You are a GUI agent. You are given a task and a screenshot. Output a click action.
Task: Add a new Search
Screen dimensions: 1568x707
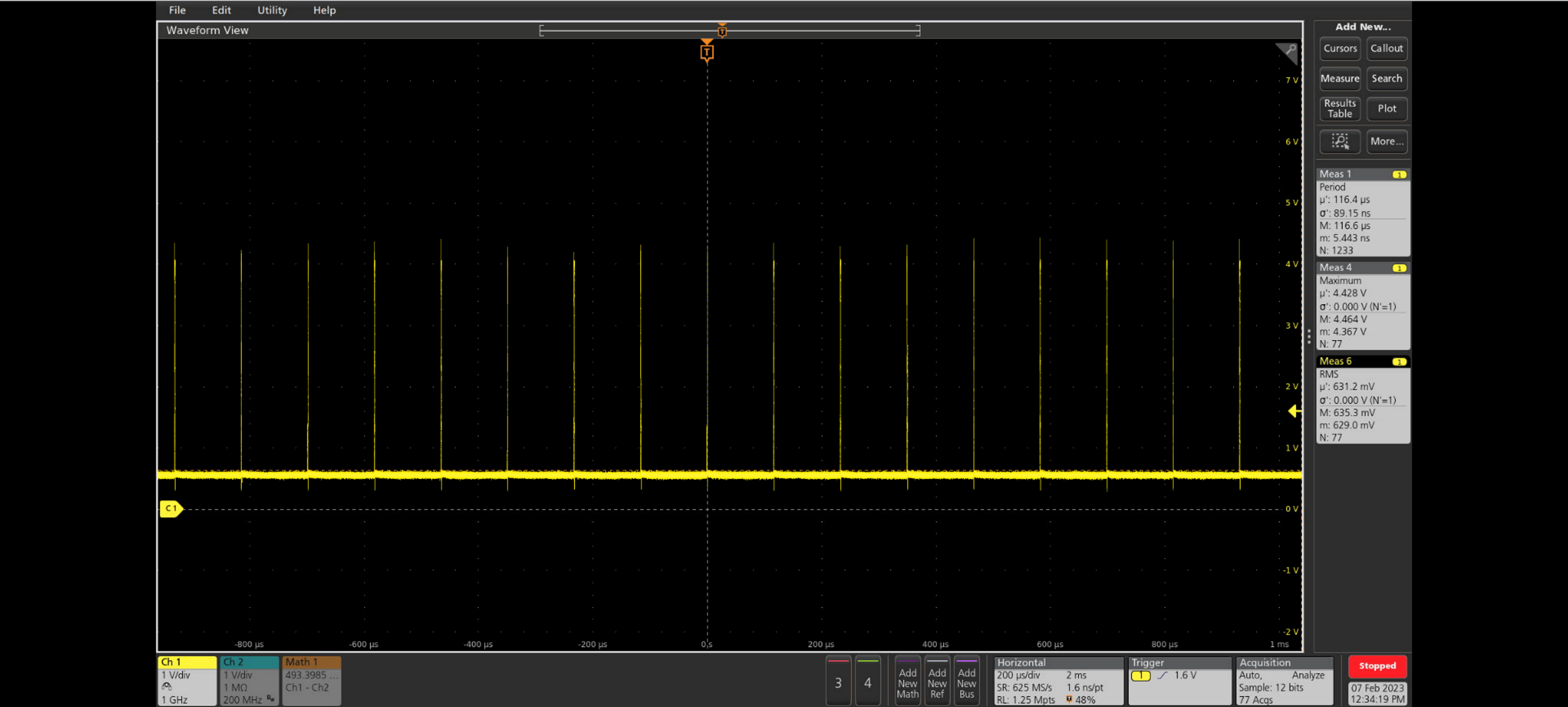point(1387,78)
